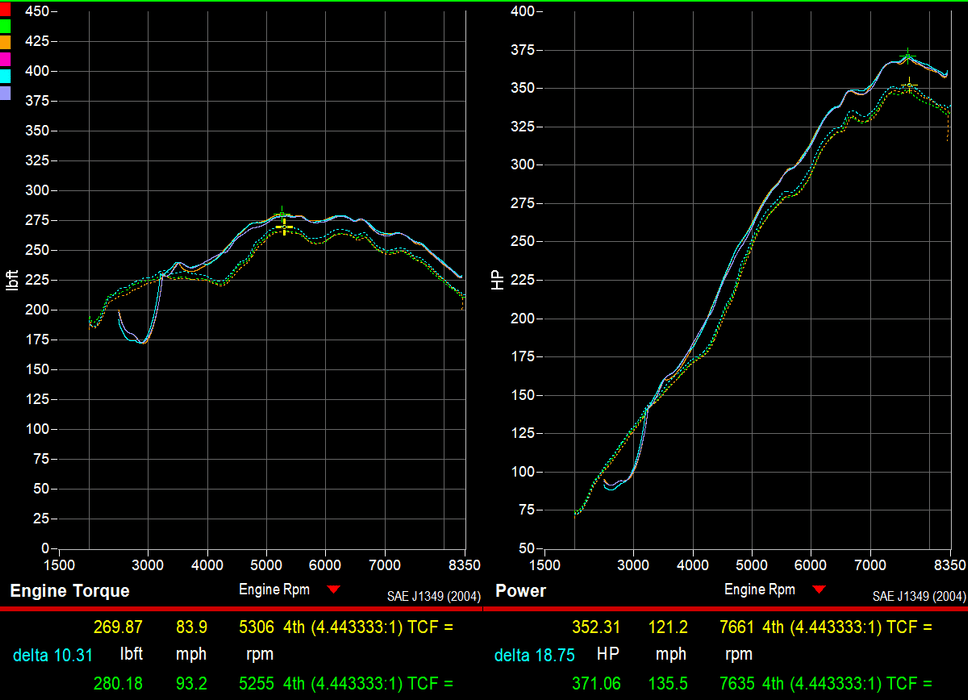Click yellow crosshair marker on torque graph

click(x=285, y=227)
